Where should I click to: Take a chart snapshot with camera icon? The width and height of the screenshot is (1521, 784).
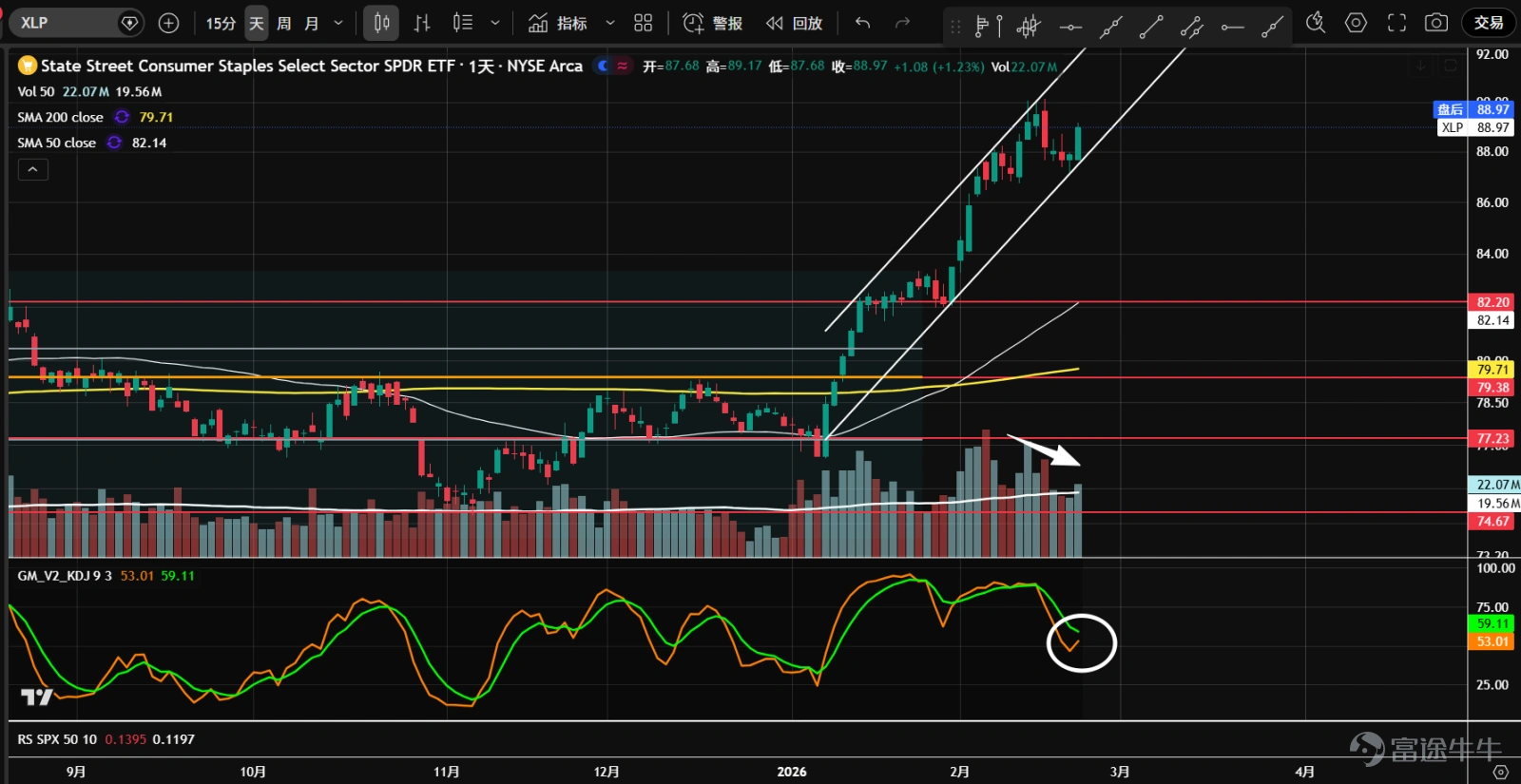(1436, 23)
